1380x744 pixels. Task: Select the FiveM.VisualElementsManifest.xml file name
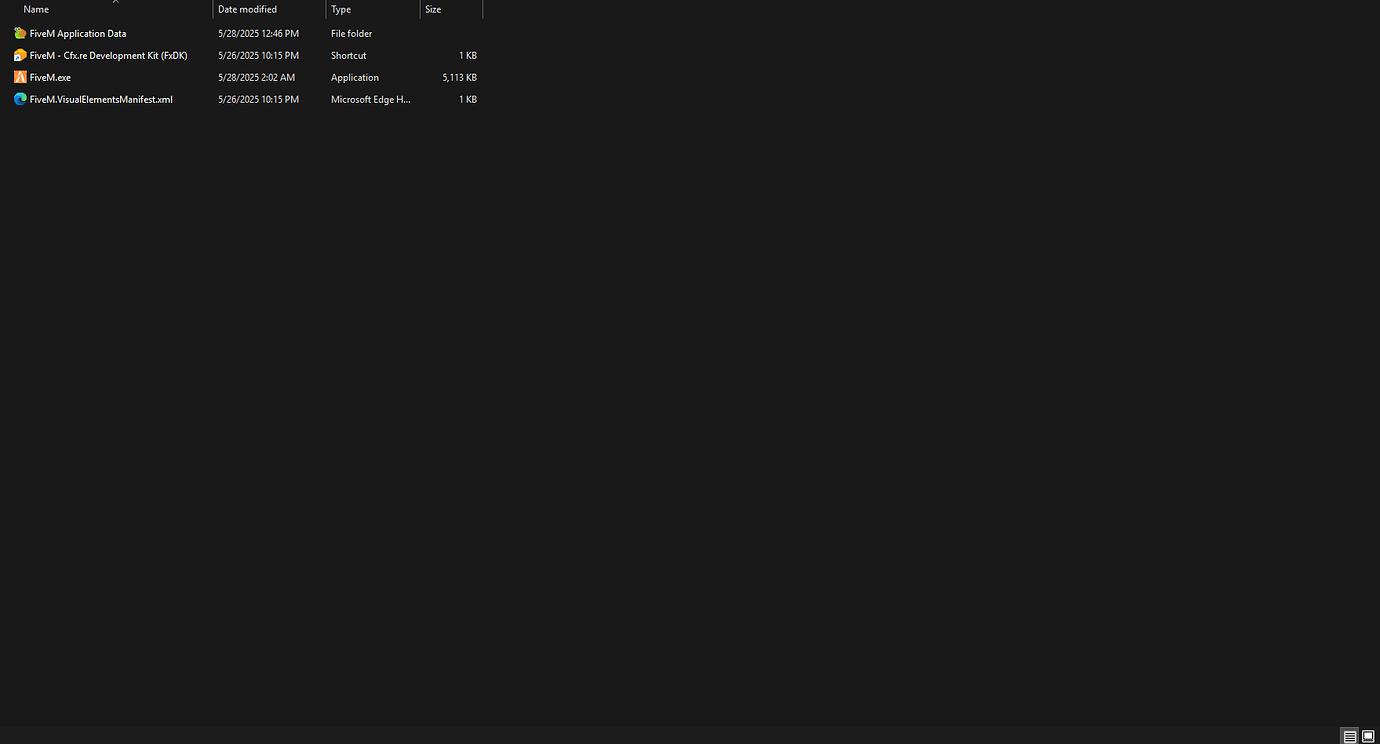coord(101,100)
